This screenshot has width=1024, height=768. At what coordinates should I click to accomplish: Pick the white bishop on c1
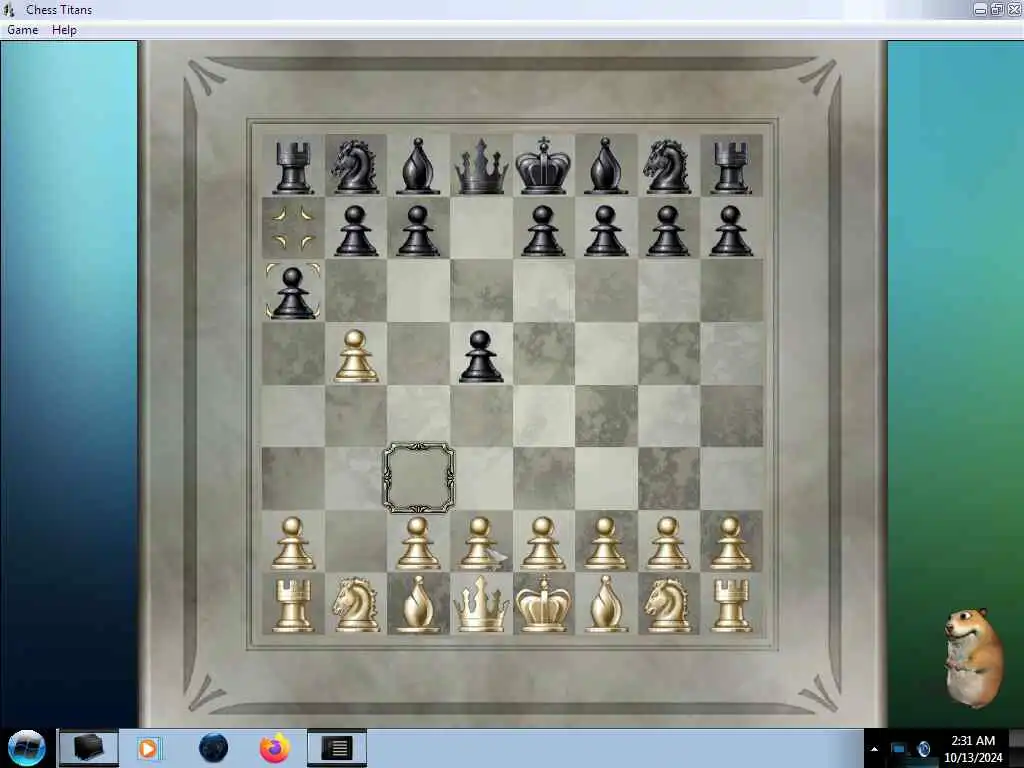(x=418, y=604)
